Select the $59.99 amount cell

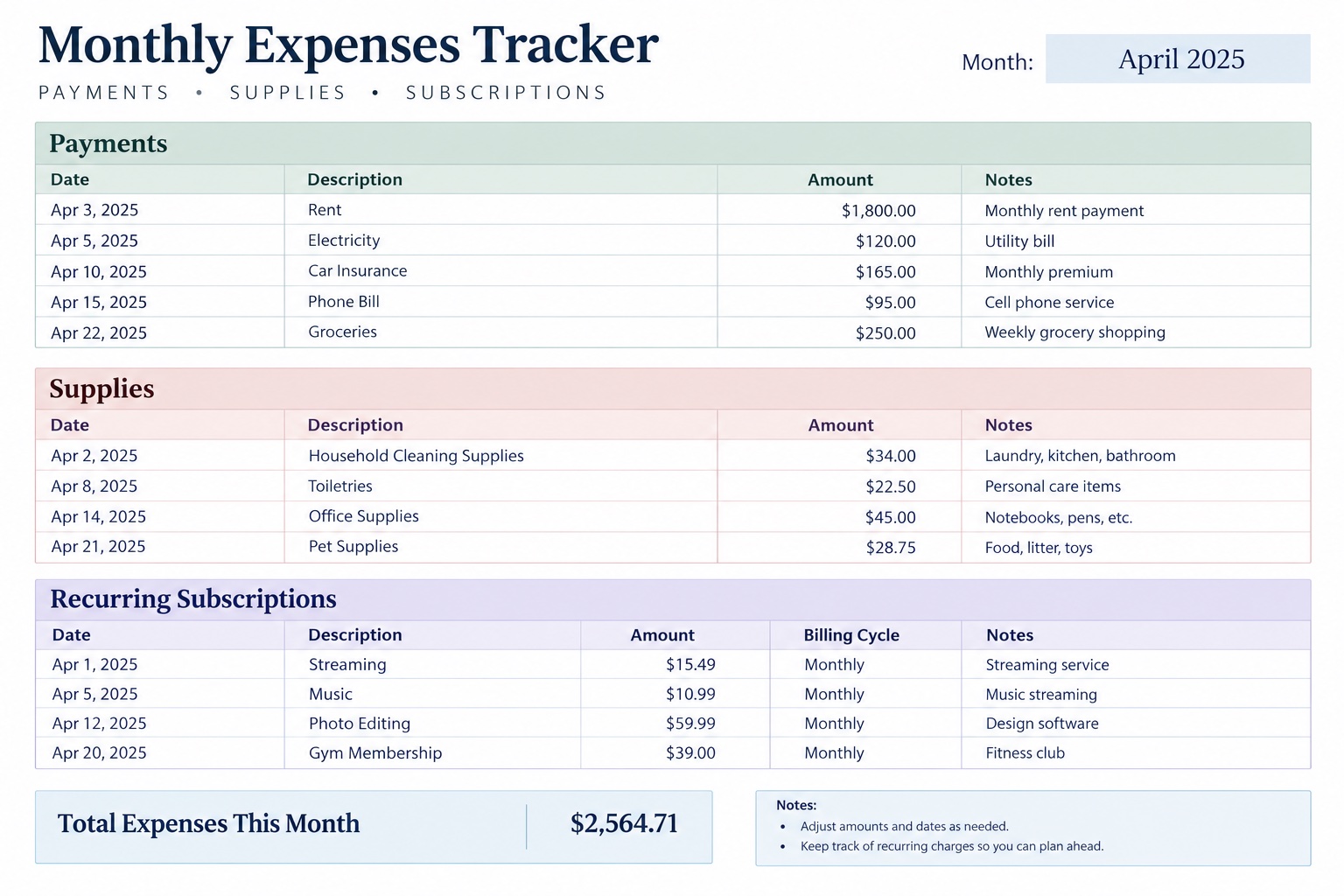(675, 724)
